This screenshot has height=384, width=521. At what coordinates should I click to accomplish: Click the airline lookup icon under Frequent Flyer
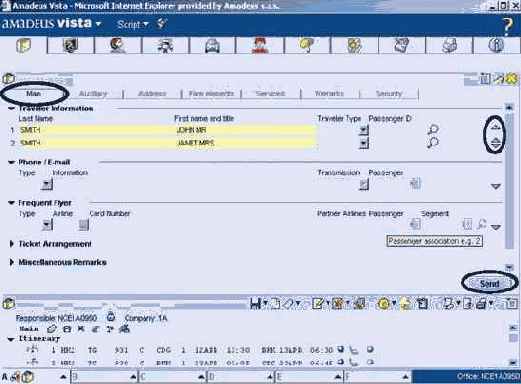click(x=83, y=225)
